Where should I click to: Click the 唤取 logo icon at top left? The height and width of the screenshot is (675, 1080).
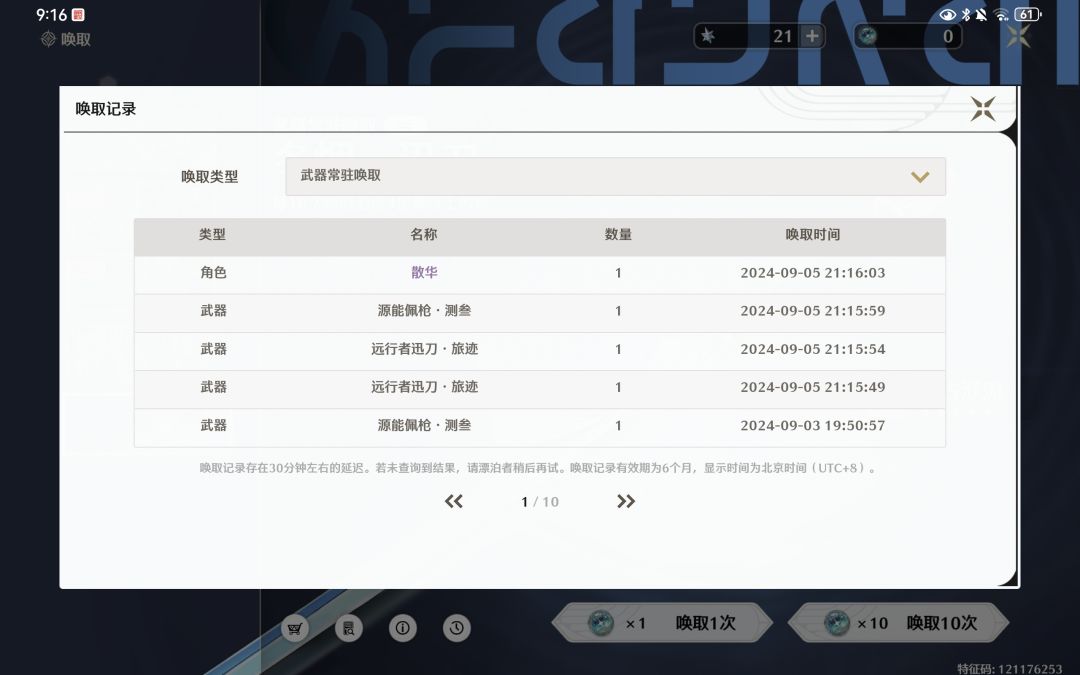point(48,39)
